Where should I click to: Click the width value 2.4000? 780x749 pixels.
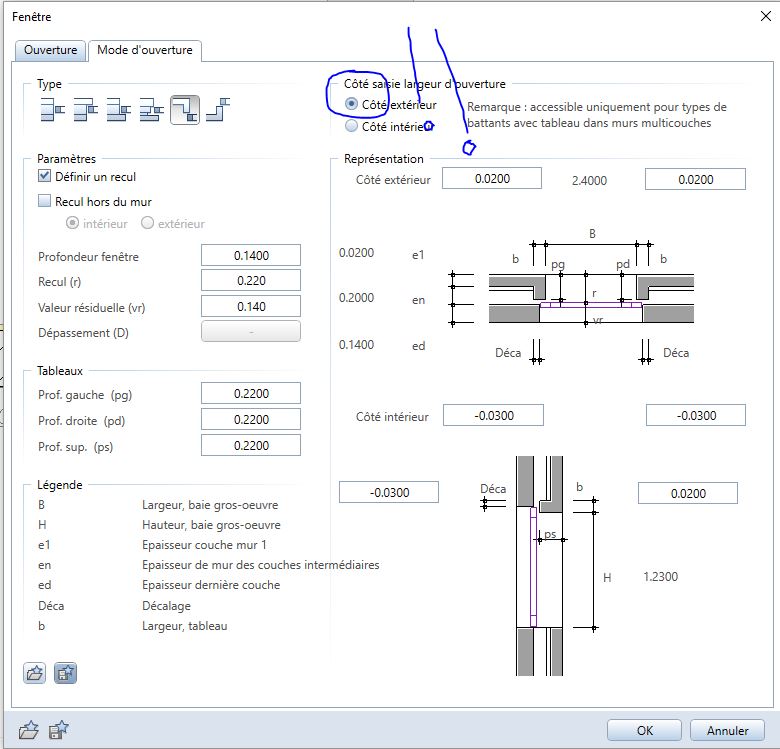[x=589, y=181]
